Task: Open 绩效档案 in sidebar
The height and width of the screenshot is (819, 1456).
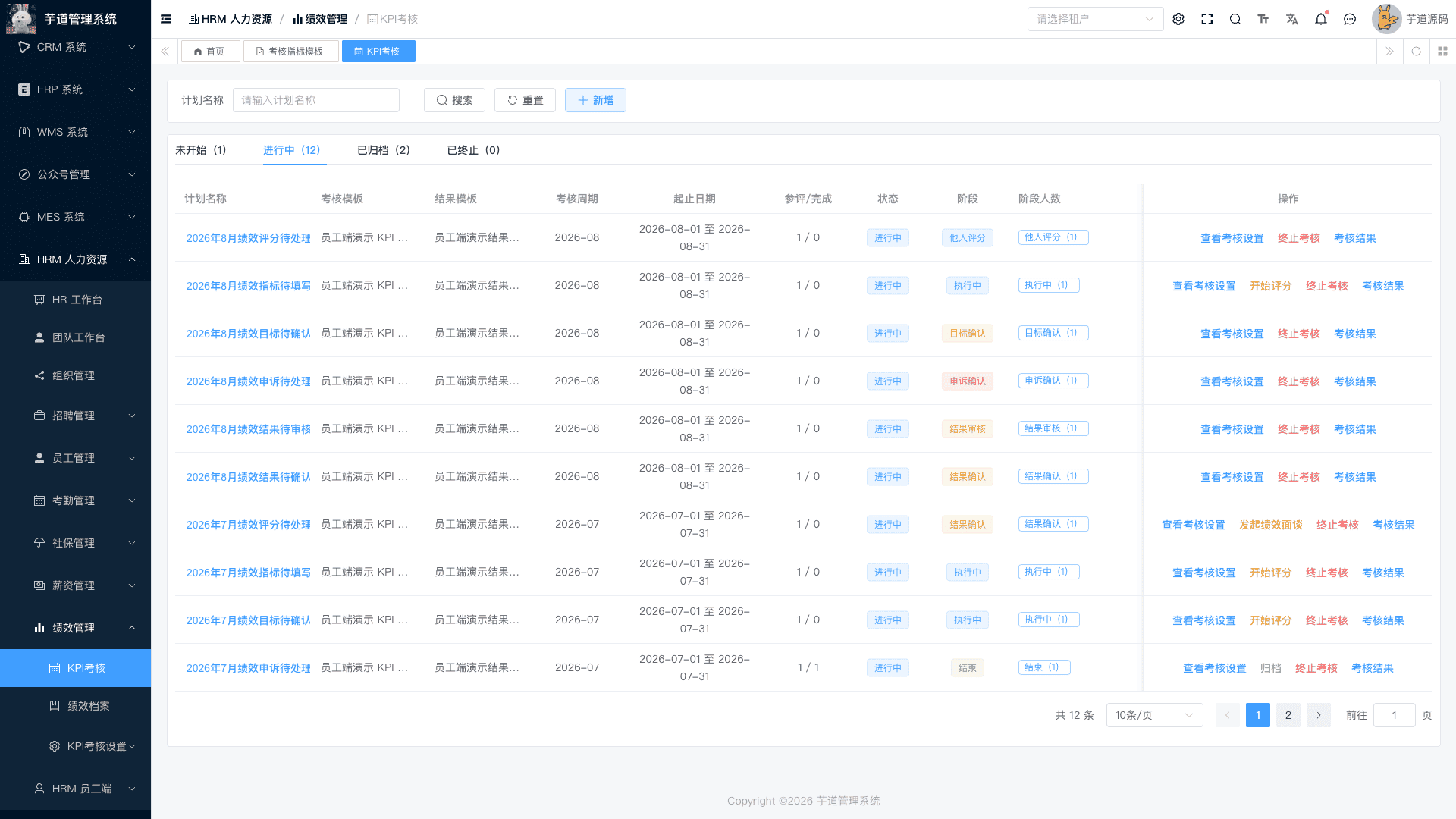Action: pyautogui.click(x=76, y=706)
